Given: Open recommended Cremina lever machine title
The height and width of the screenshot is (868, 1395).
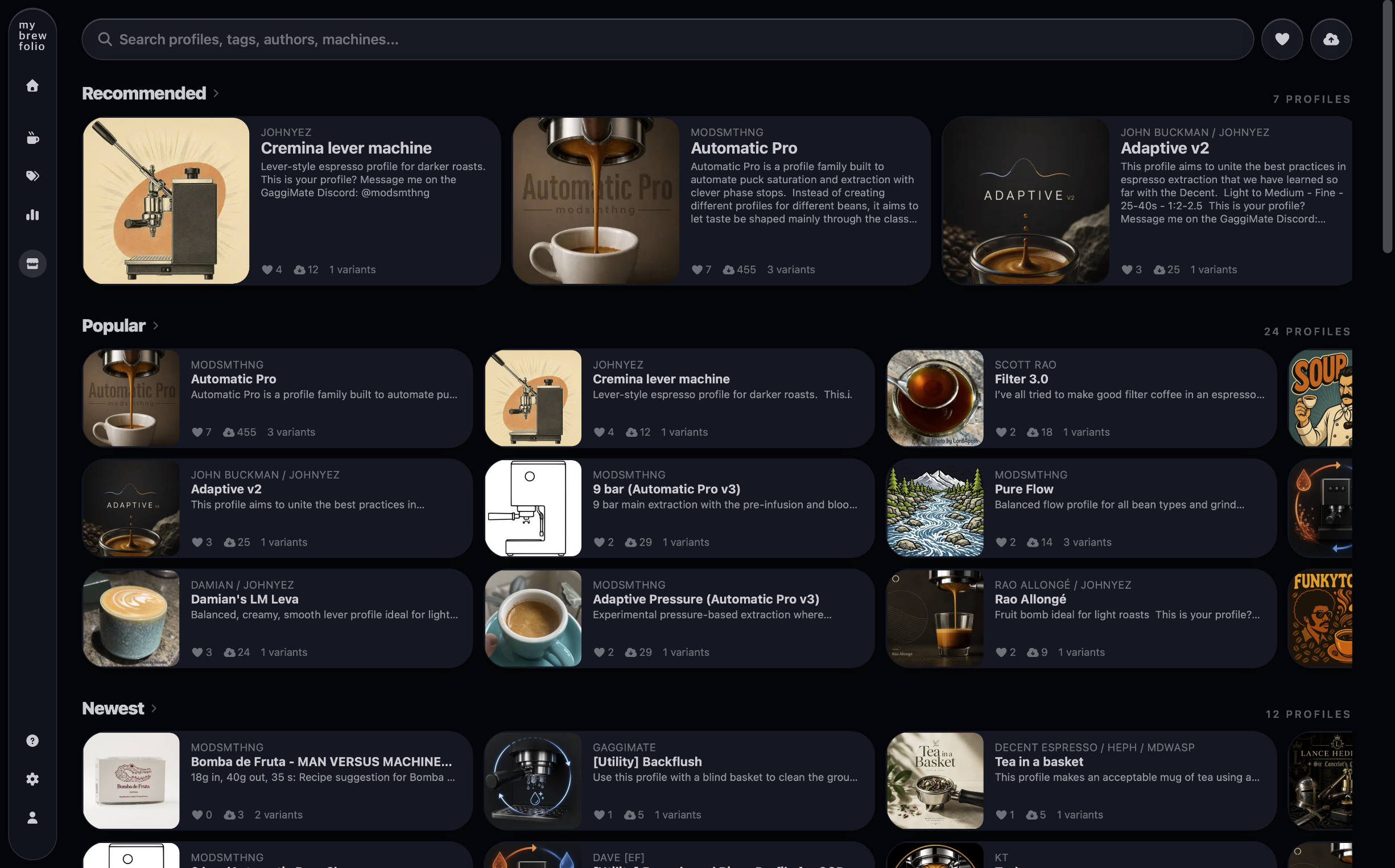Looking at the screenshot, I should (346, 148).
